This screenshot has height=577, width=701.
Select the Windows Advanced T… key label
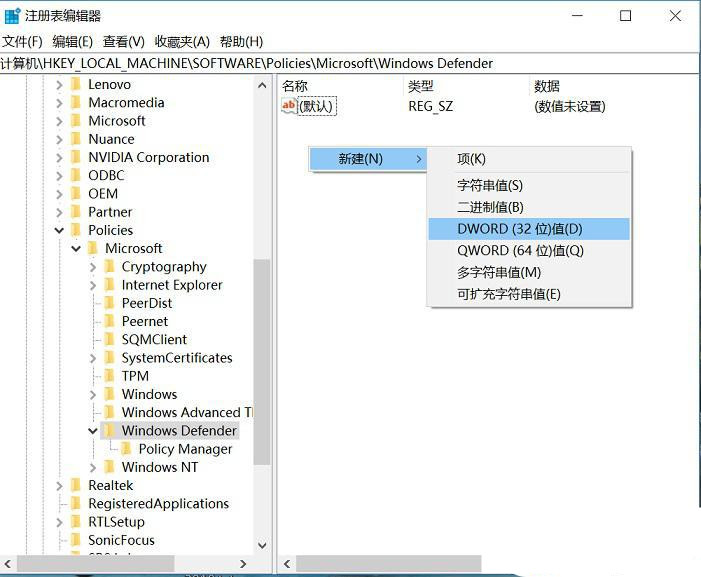coord(187,412)
